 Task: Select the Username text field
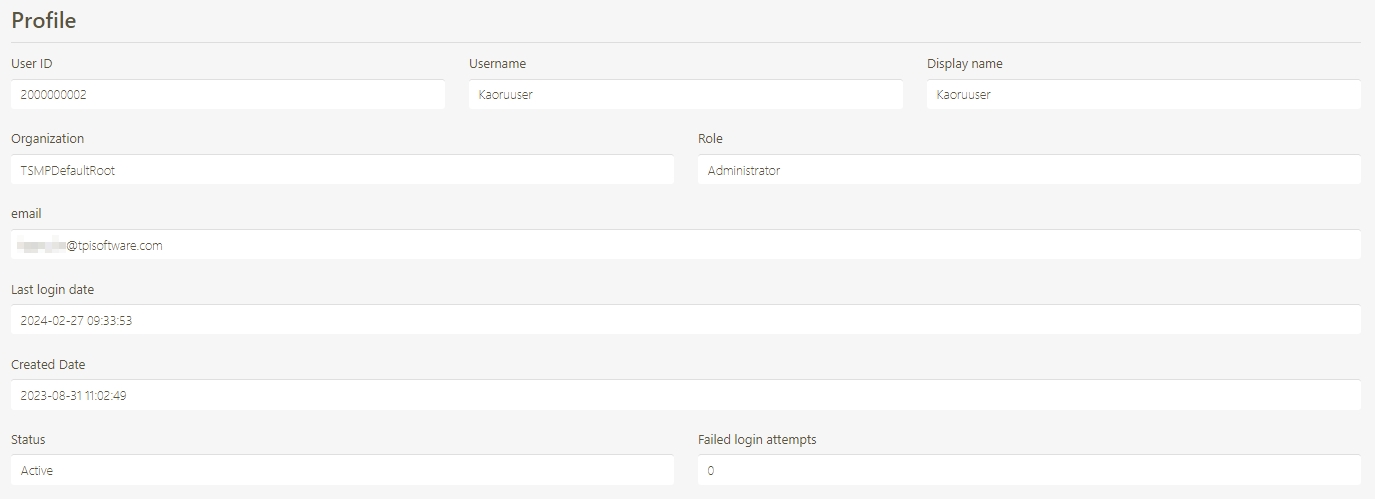point(685,95)
